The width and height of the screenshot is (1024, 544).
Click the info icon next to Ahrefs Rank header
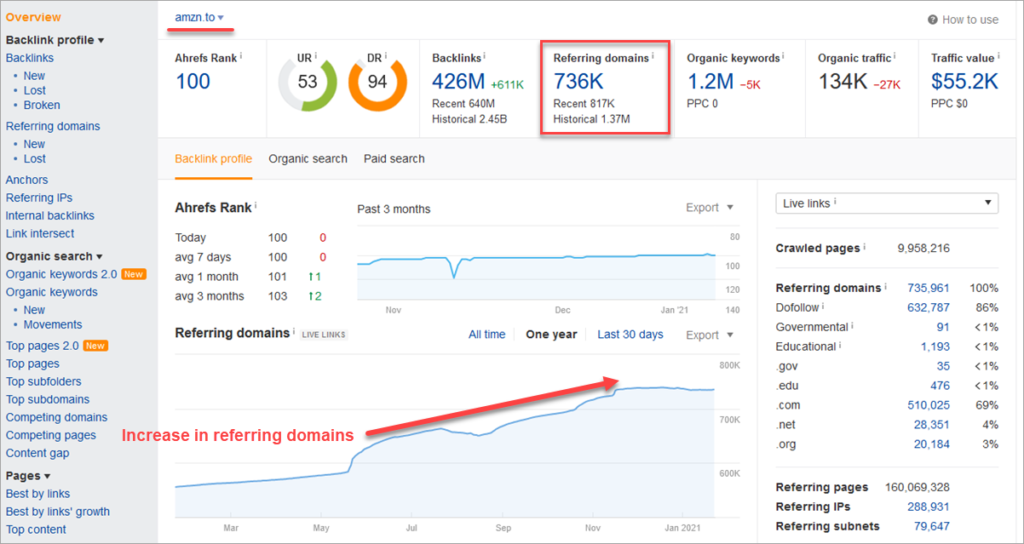(241, 57)
